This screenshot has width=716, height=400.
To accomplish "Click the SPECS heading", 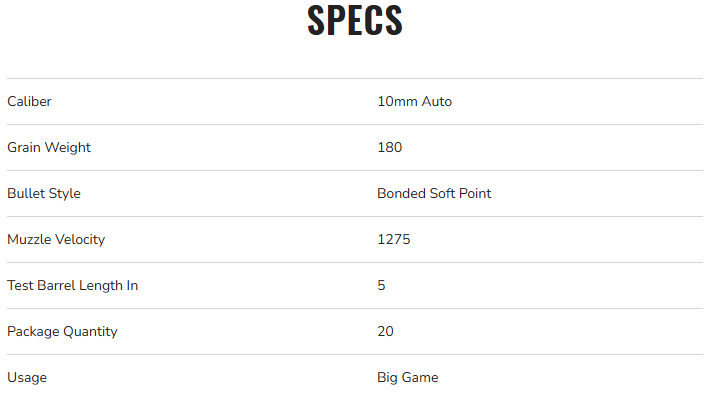I will 355,22.
